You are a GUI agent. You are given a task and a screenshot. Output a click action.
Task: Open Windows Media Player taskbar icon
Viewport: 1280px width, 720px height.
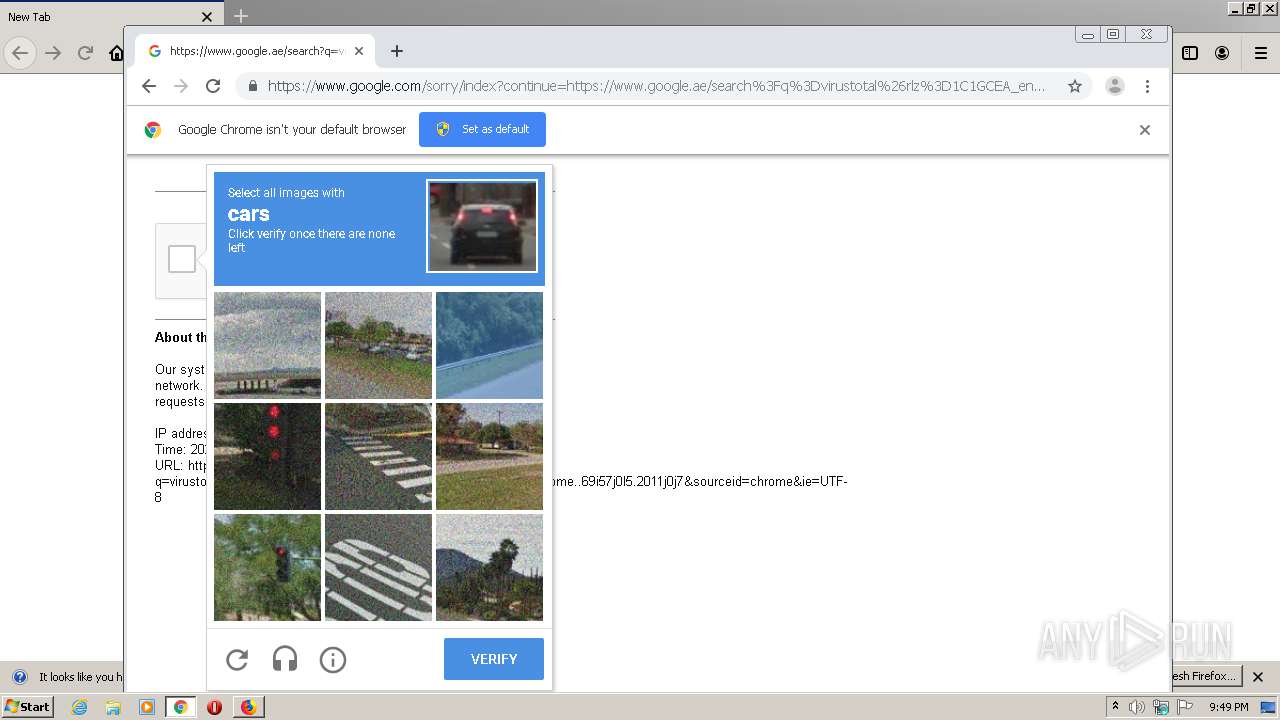[x=147, y=707]
